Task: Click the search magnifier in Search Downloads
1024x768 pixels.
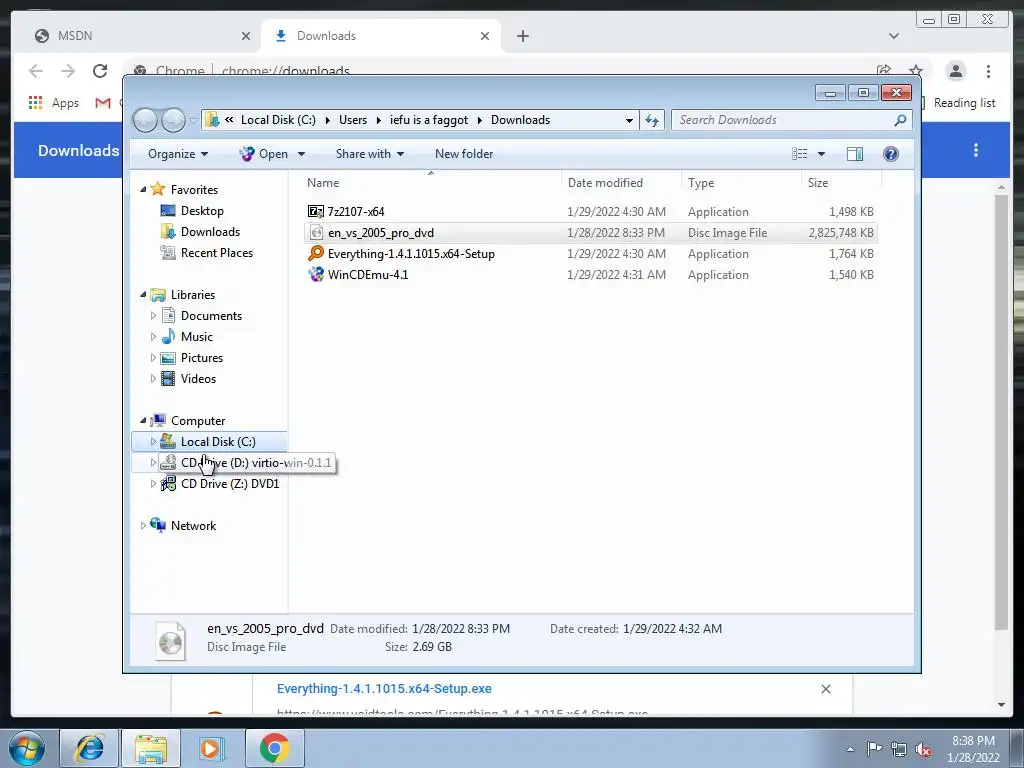Action: tap(901, 120)
